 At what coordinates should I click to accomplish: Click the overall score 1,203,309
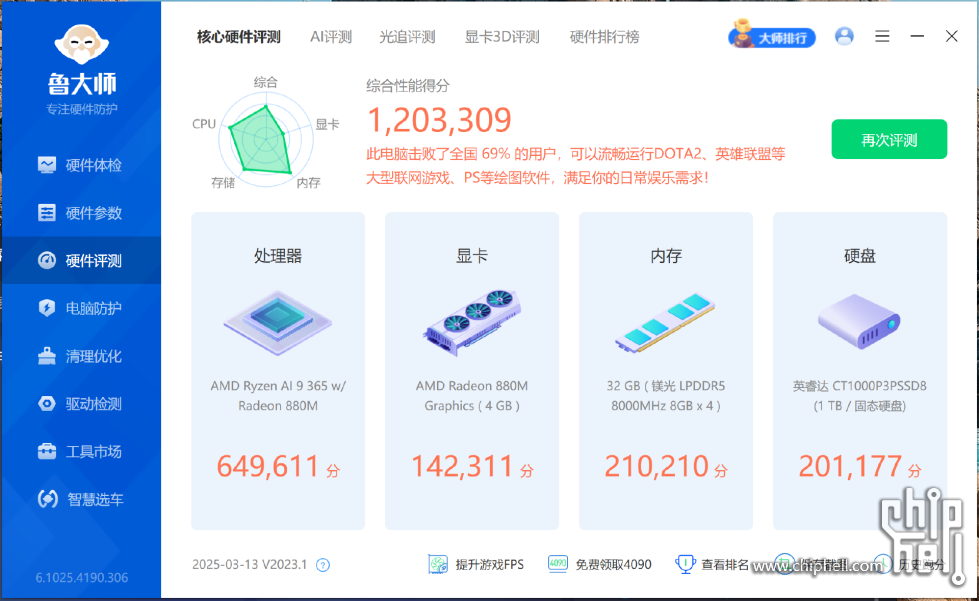pyautogui.click(x=439, y=120)
